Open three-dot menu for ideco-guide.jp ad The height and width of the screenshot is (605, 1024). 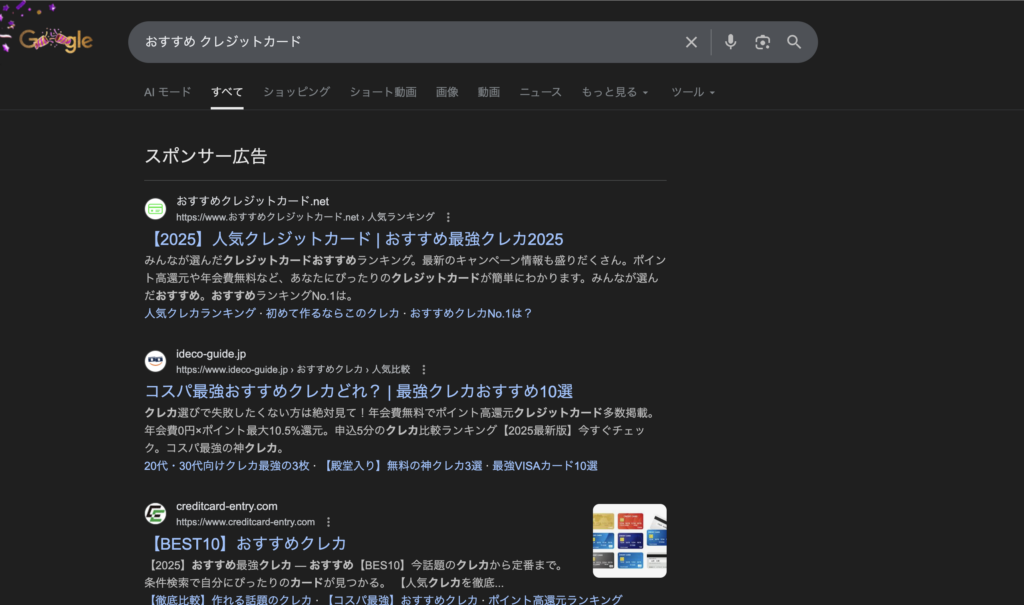[x=423, y=369]
